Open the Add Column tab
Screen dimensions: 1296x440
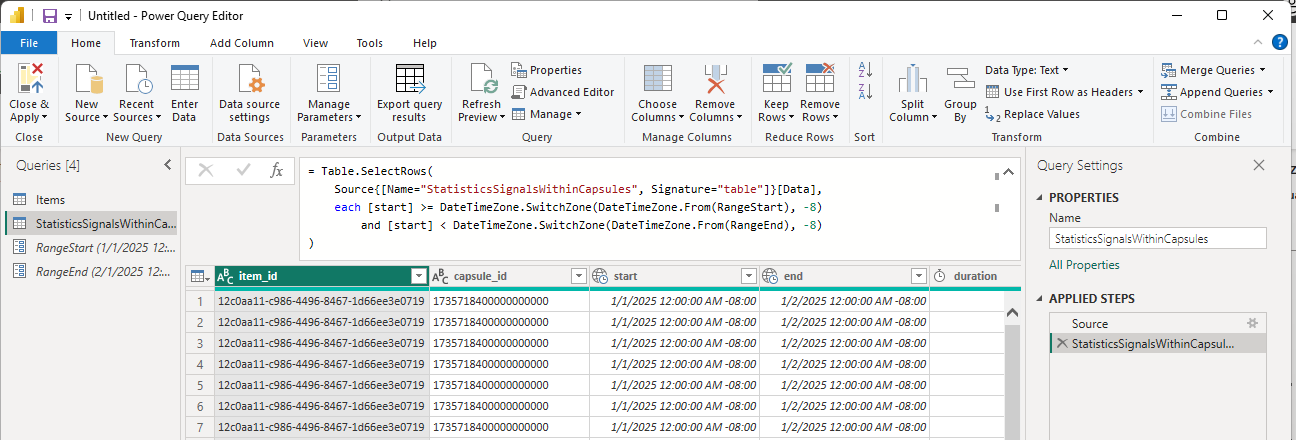click(241, 43)
